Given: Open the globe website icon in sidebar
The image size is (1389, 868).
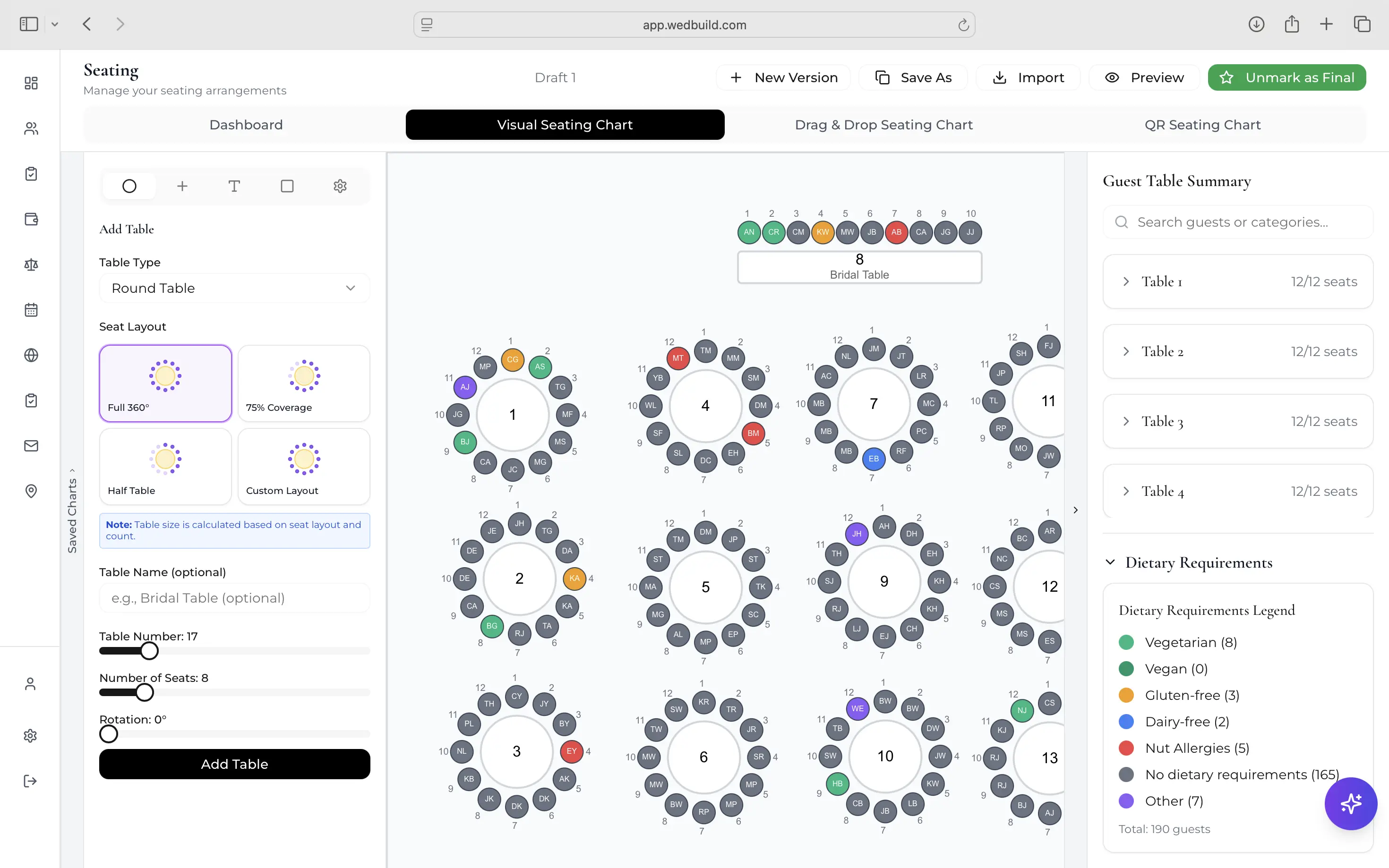Looking at the screenshot, I should tap(31, 355).
